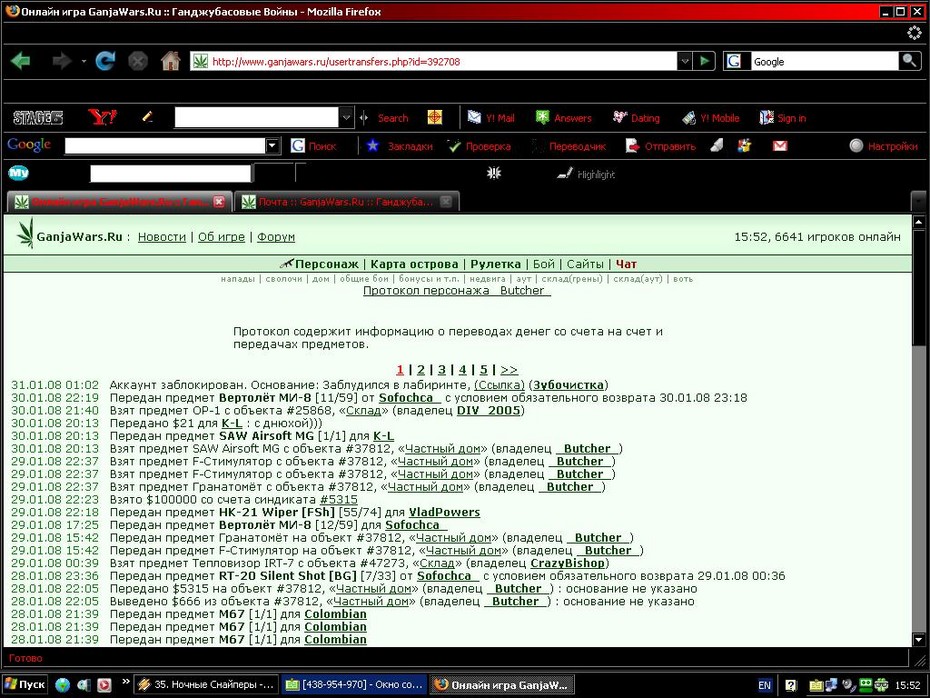Image resolution: width=930 pixels, height=698 pixels.
Task: Open Настройки on Google toolbar
Action: pos(884,146)
